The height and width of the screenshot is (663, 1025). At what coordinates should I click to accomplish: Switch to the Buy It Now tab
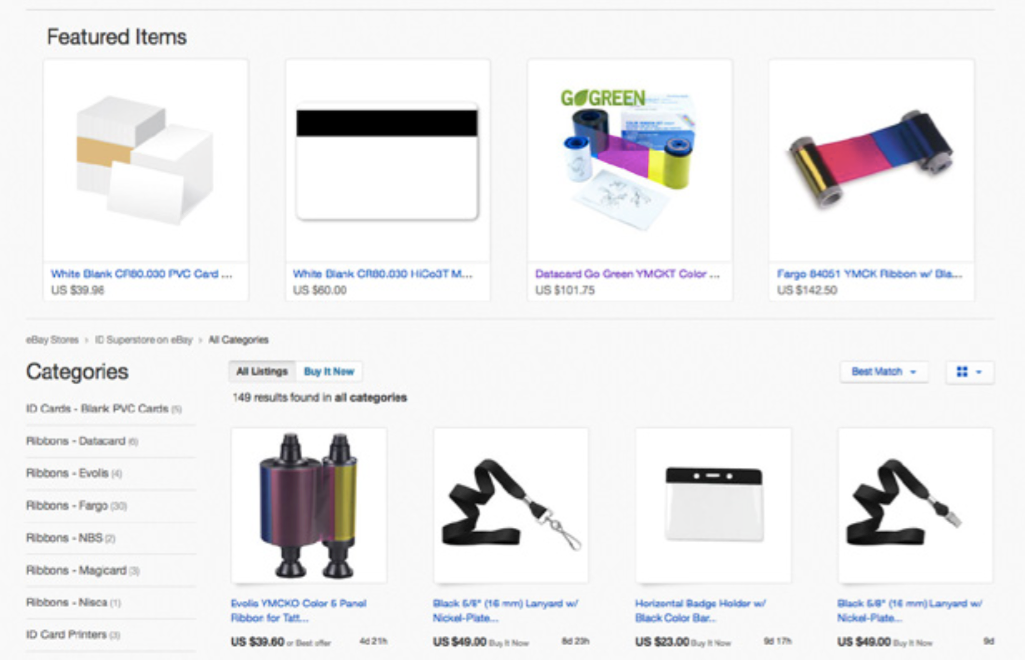point(329,371)
